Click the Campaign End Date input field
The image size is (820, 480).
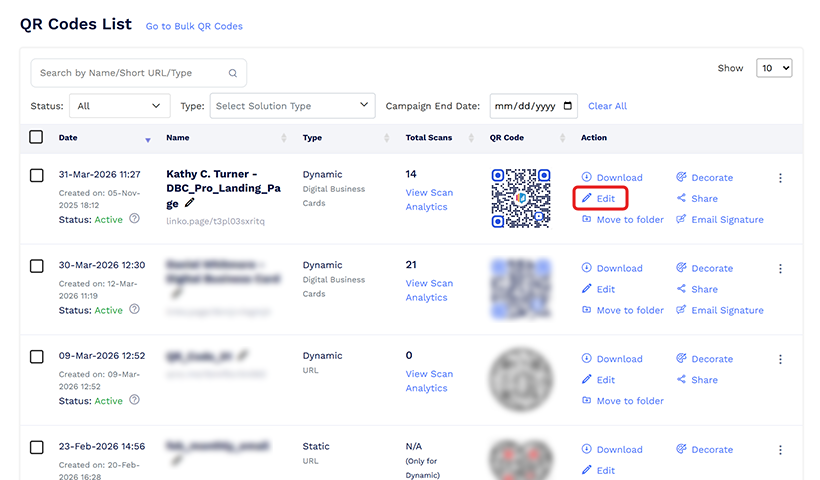click(533, 106)
